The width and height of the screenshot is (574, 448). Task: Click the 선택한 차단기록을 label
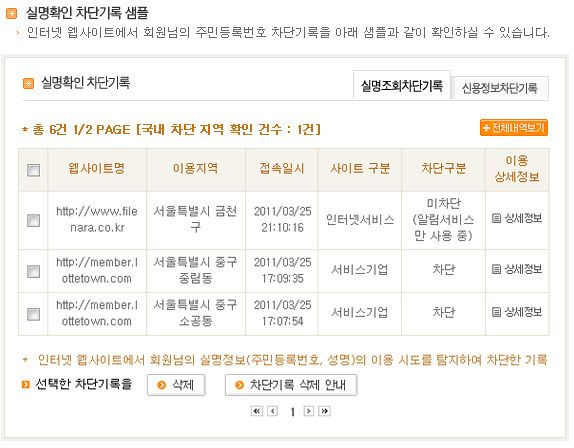(83, 384)
